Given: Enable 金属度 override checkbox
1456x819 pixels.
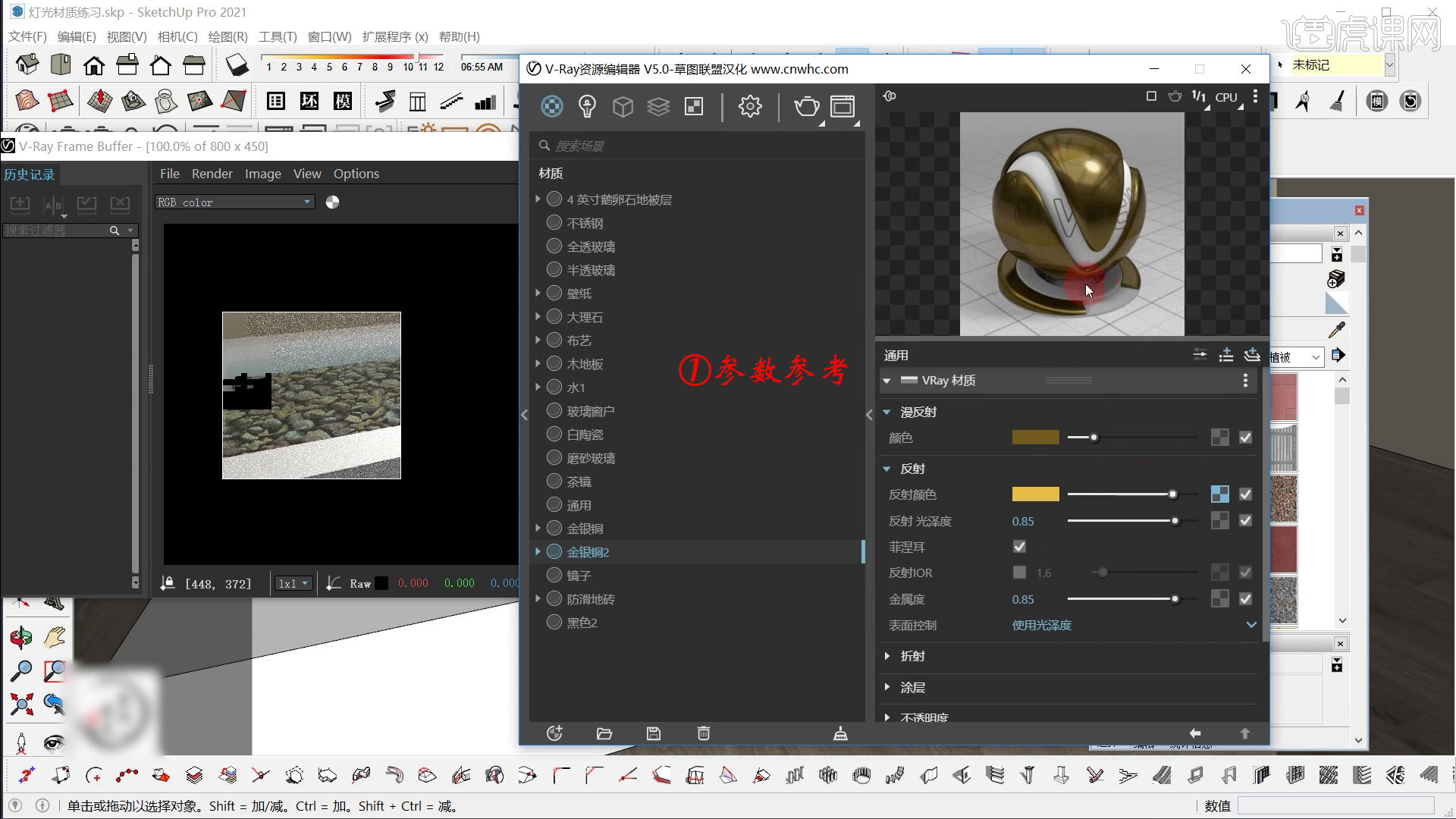Looking at the screenshot, I should click(1245, 598).
